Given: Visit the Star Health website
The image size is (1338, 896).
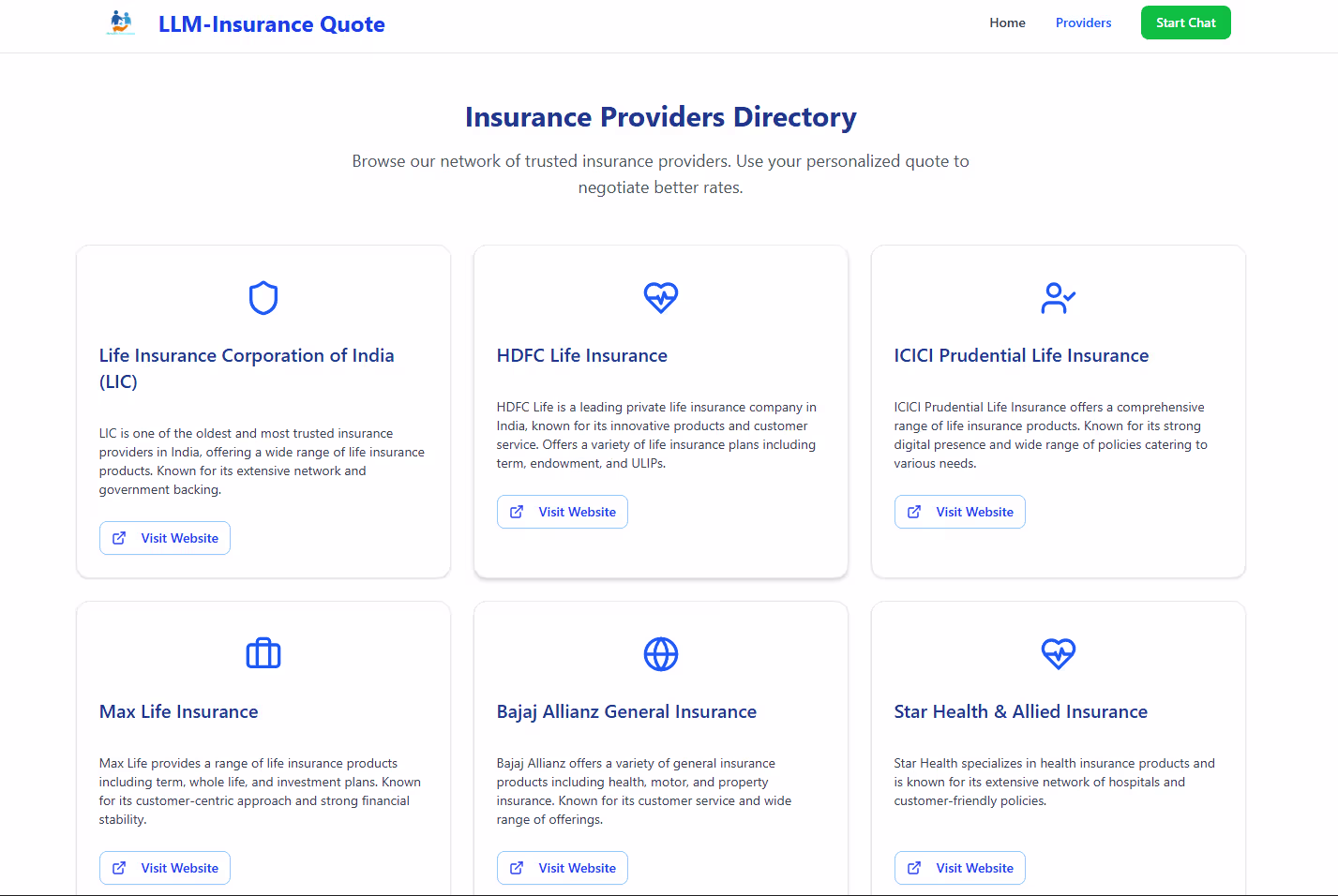Looking at the screenshot, I should coord(959,867).
